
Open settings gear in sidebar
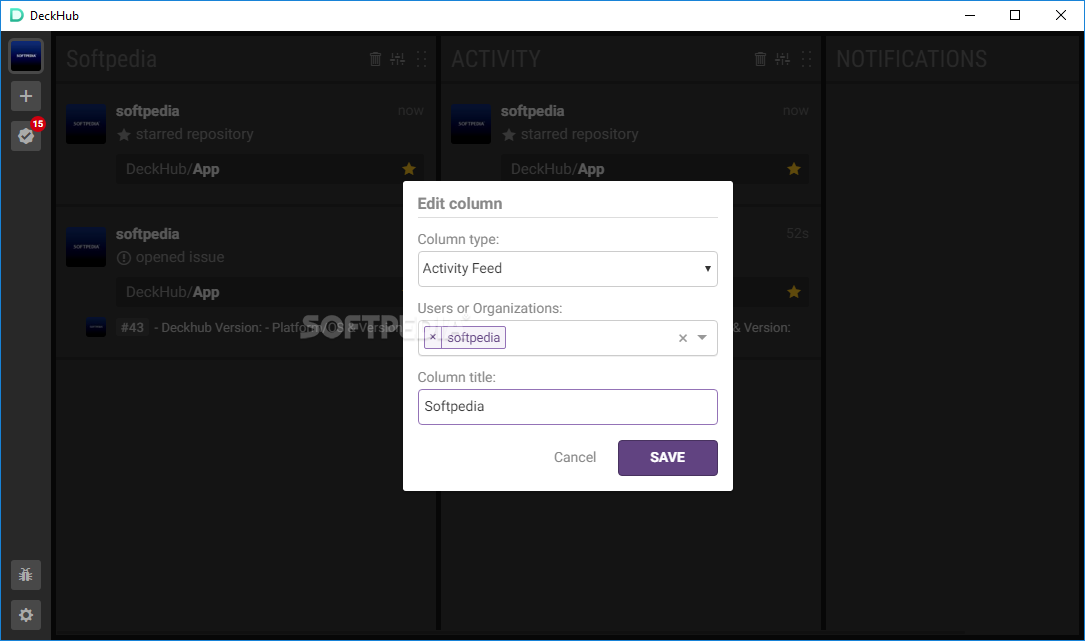coord(26,615)
